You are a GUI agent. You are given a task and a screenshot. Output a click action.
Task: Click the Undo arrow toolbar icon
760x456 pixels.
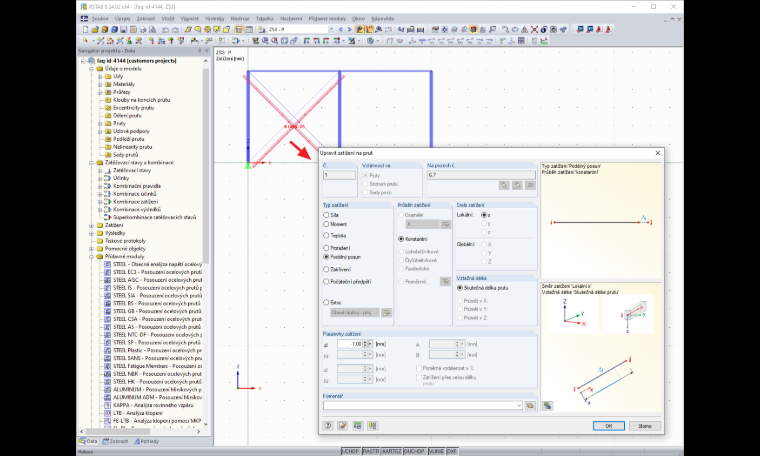[165, 30]
